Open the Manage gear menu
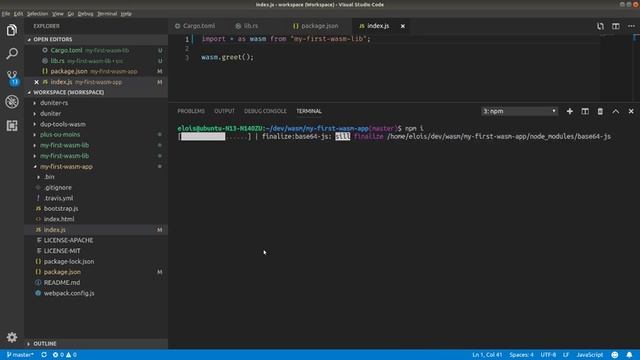This screenshot has height=360, width=640. (x=12, y=337)
